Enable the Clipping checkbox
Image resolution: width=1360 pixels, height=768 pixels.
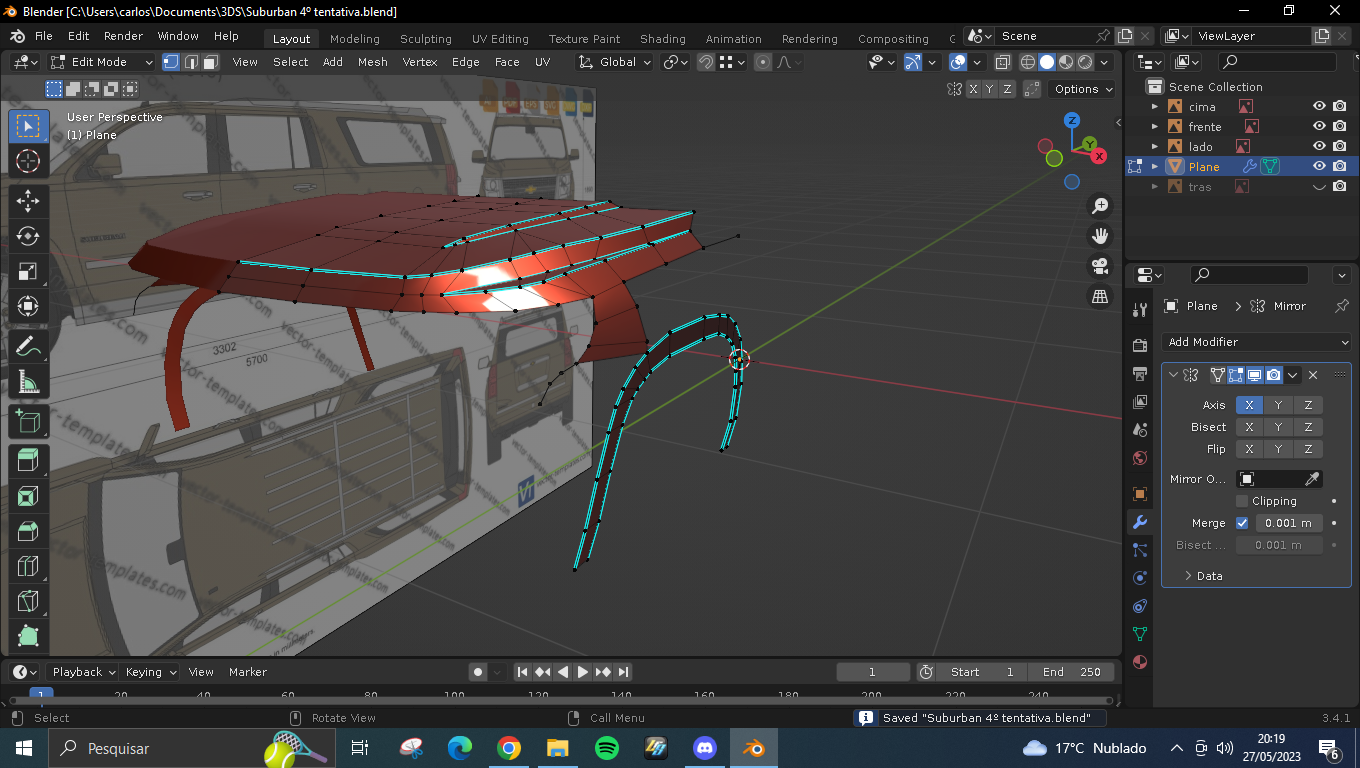tap(1242, 501)
